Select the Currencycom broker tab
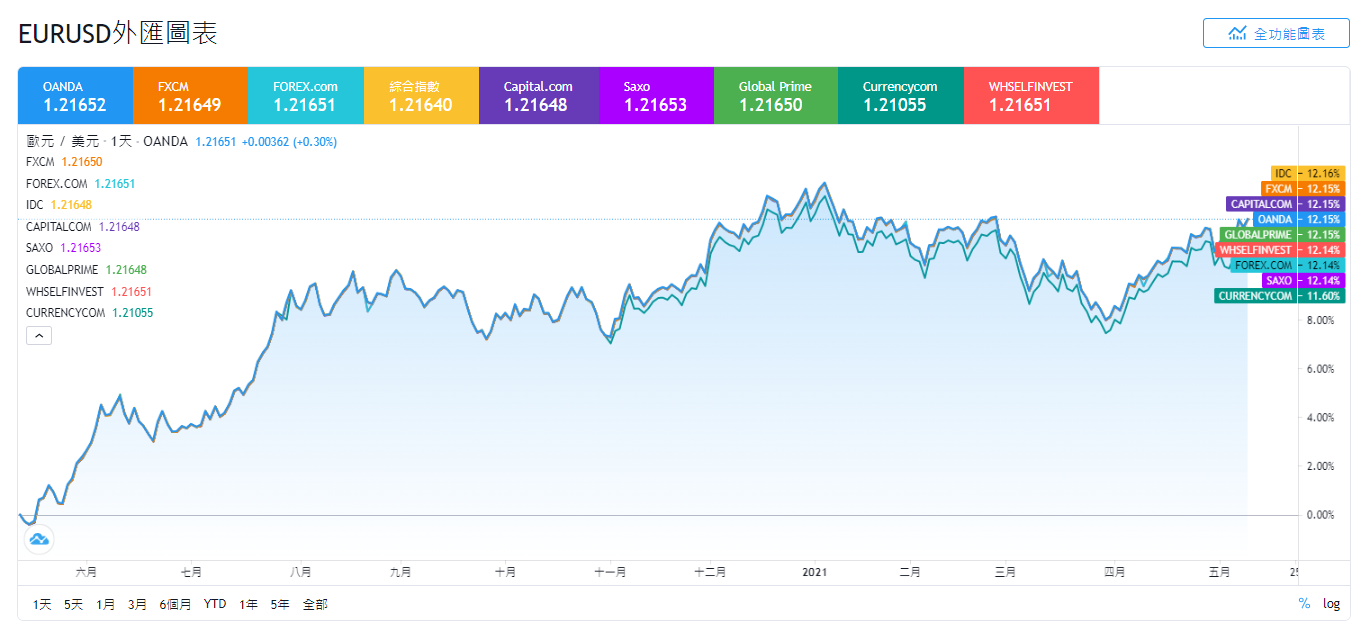 click(x=901, y=96)
